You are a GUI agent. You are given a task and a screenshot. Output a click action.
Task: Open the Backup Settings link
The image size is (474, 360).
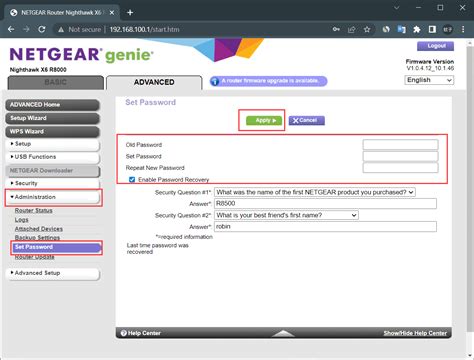pyautogui.click(x=37, y=238)
